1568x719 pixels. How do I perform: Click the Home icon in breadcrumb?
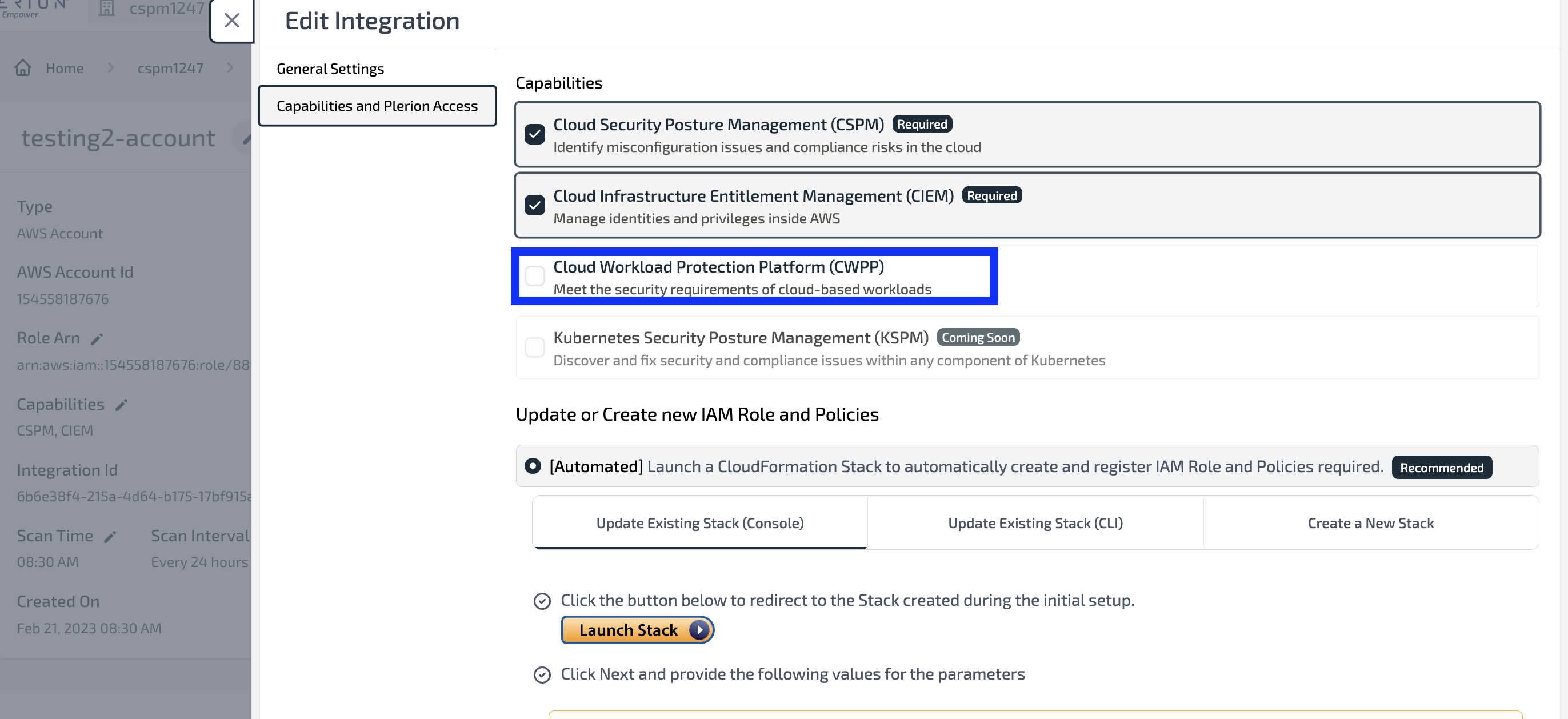23,67
